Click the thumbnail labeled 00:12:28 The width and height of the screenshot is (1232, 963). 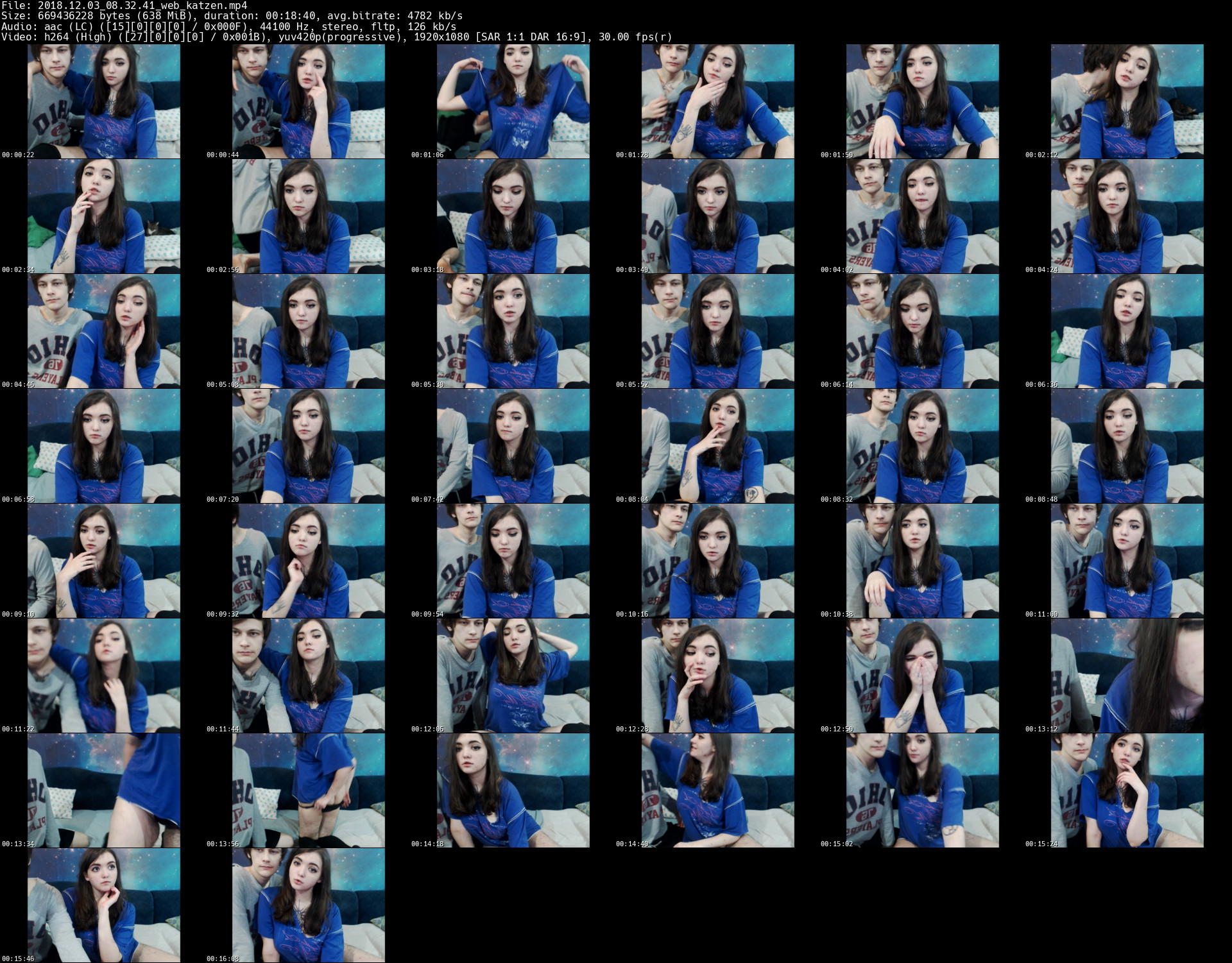click(x=718, y=676)
